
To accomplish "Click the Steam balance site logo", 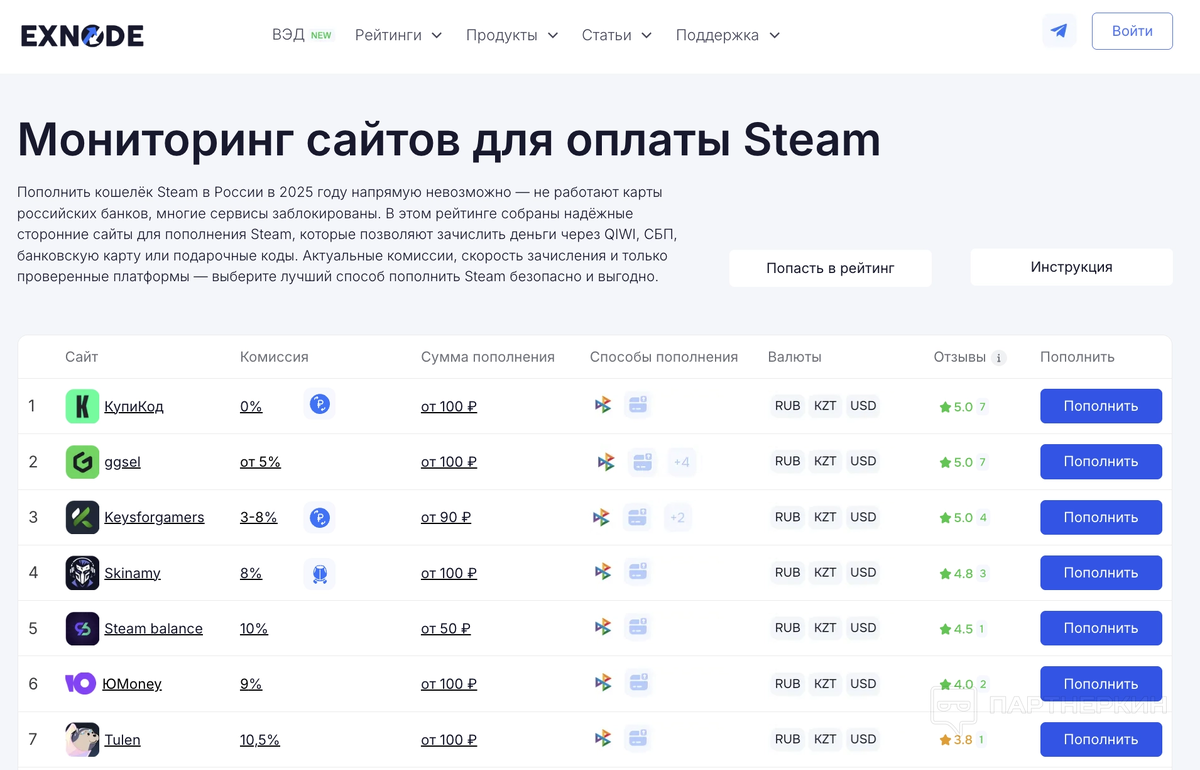I will click(x=82, y=628).
